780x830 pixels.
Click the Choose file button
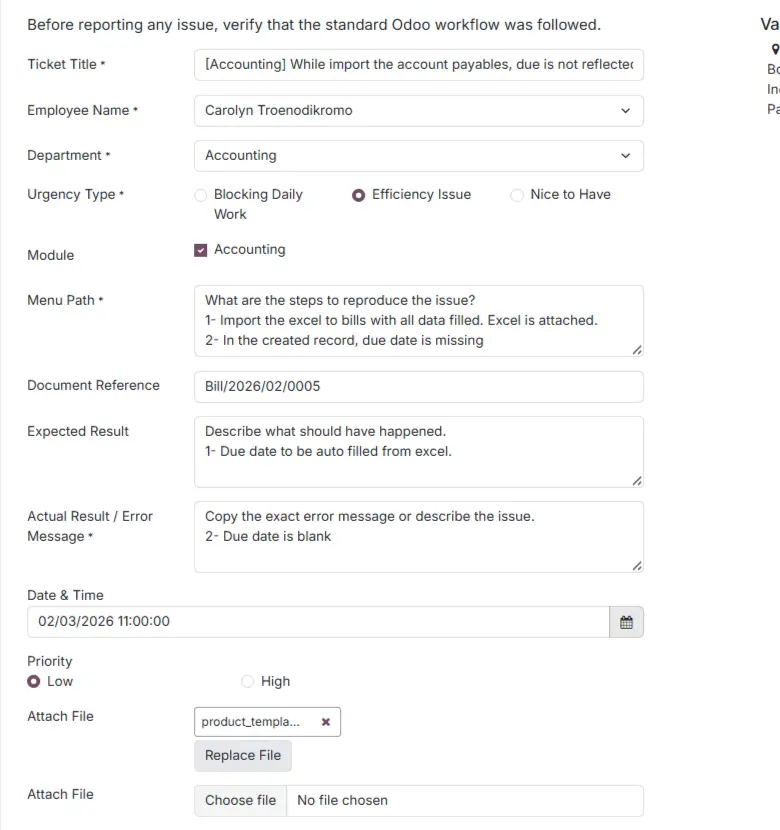point(240,800)
